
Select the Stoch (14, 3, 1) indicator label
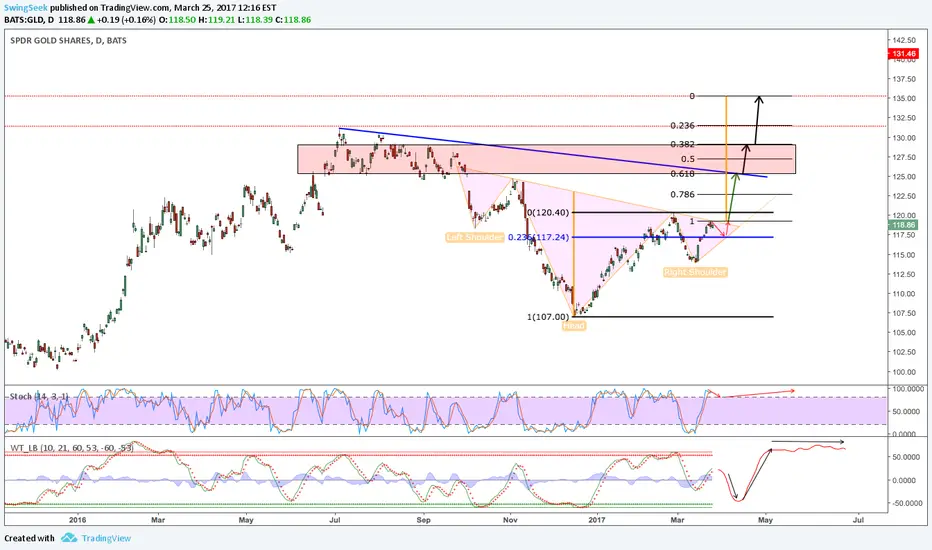pos(39,396)
